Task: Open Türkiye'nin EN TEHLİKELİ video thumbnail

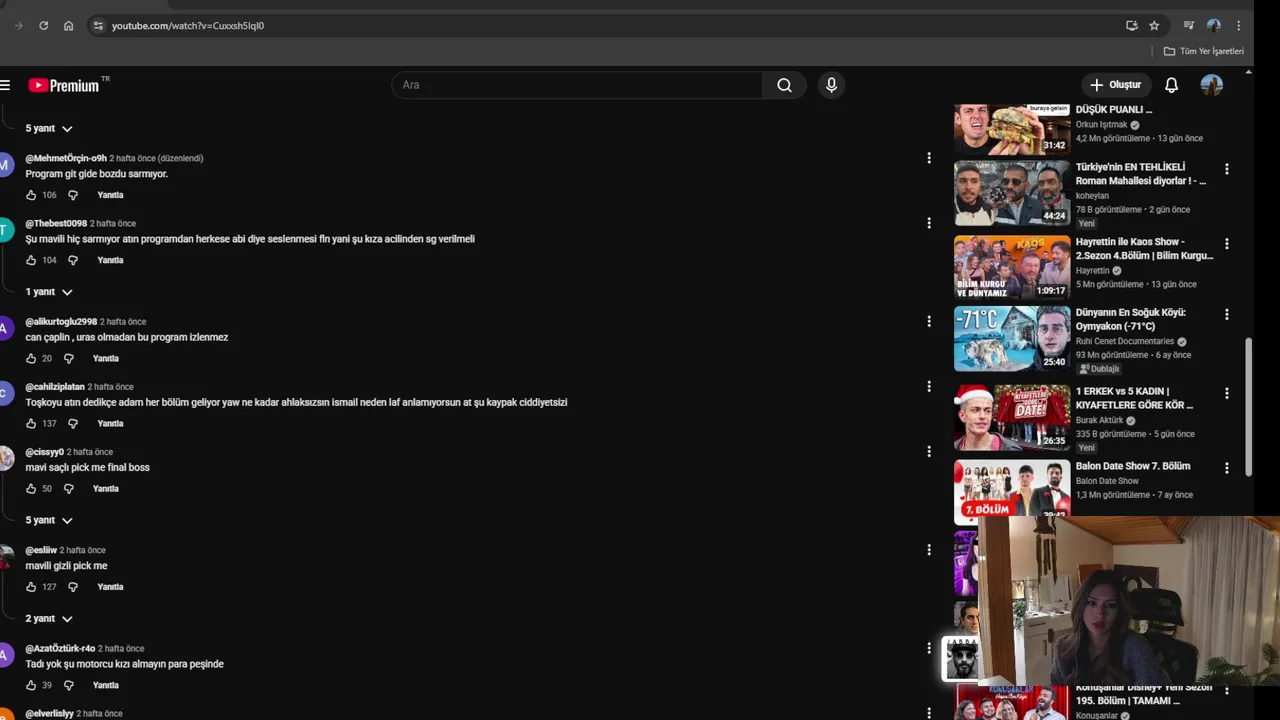Action: (1012, 193)
